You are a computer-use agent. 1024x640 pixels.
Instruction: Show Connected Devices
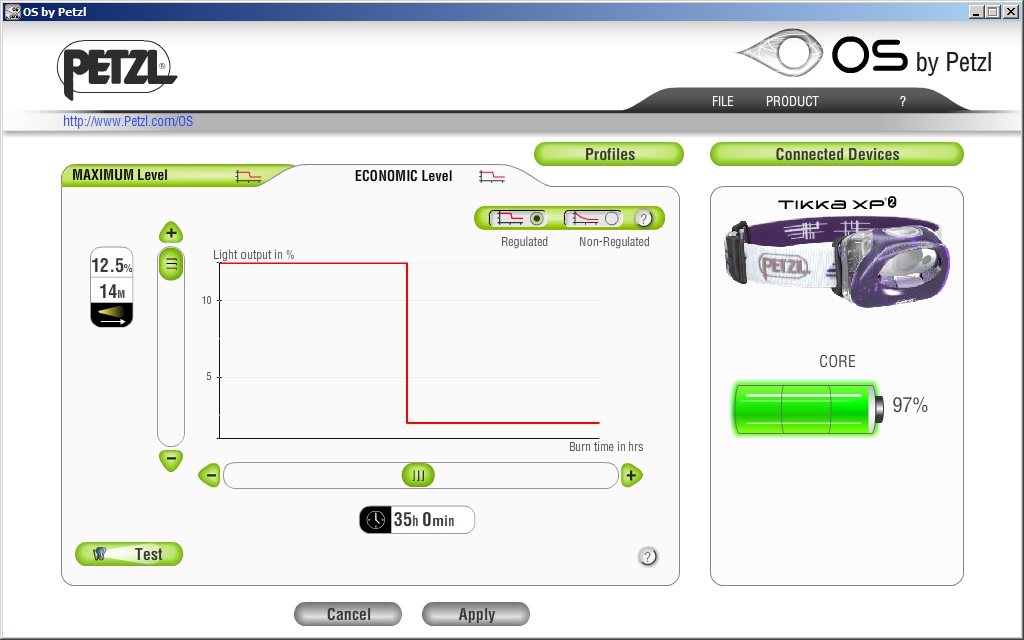[837, 154]
